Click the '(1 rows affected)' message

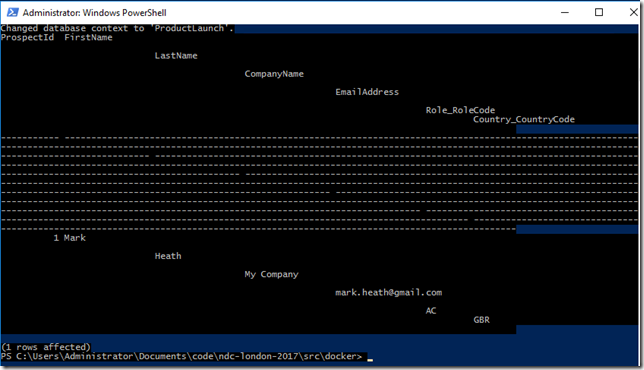pyautogui.click(x=46, y=347)
